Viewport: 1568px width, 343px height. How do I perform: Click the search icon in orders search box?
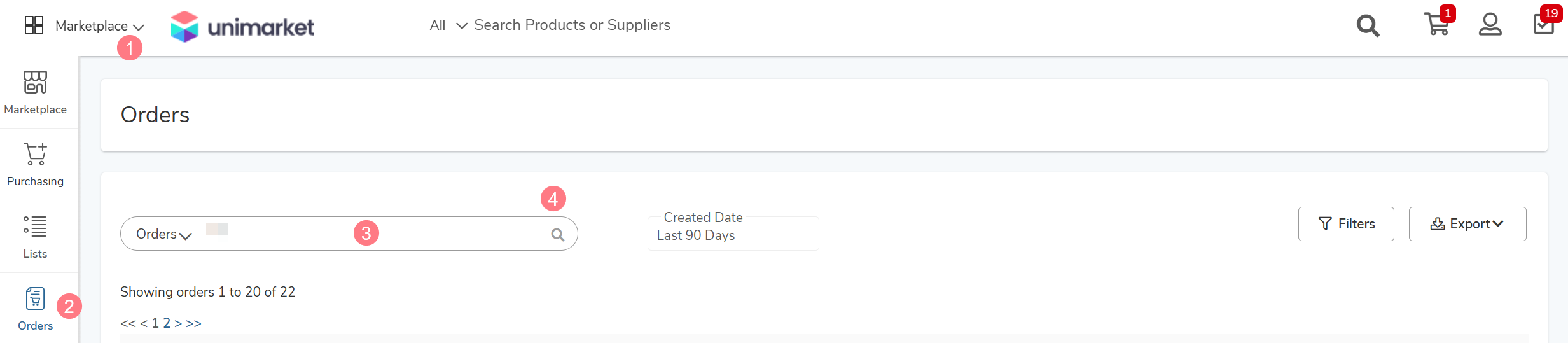pos(558,235)
